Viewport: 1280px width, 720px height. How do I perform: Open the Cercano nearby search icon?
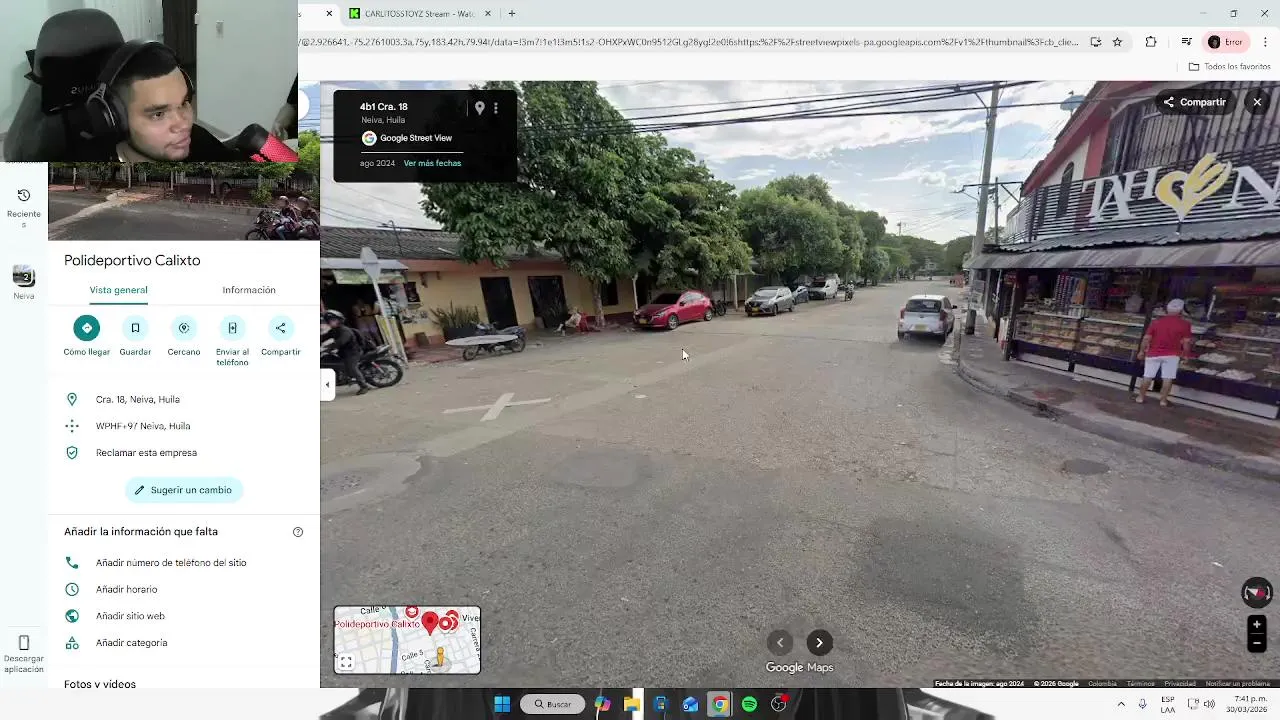coord(184,328)
